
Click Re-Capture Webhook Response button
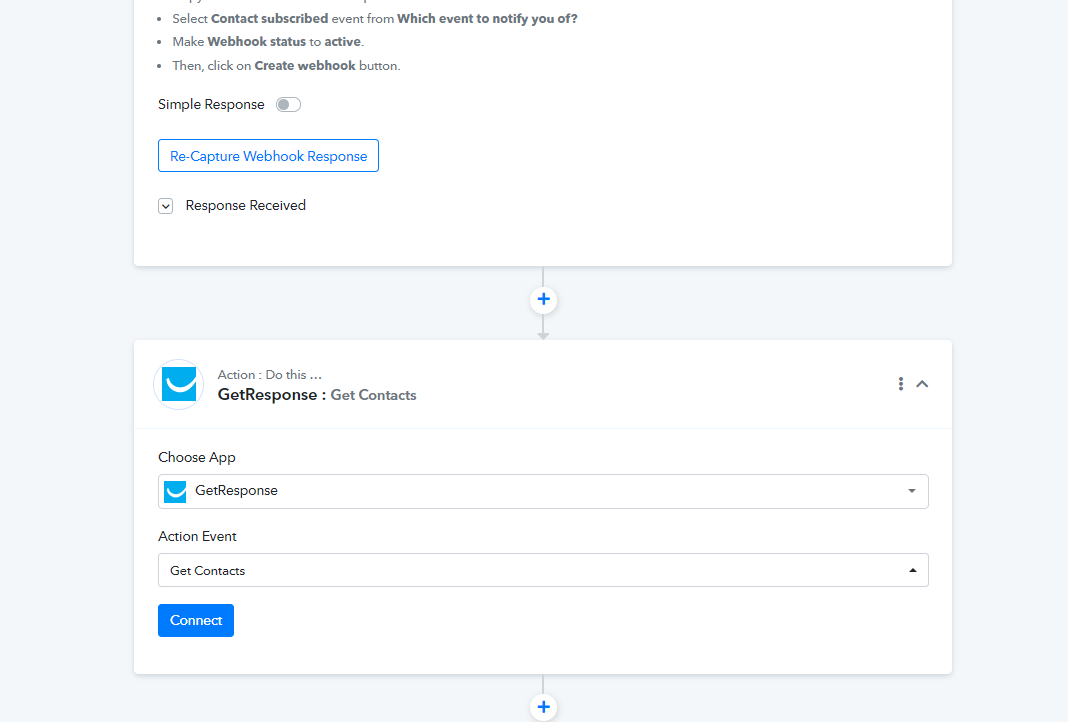click(268, 155)
